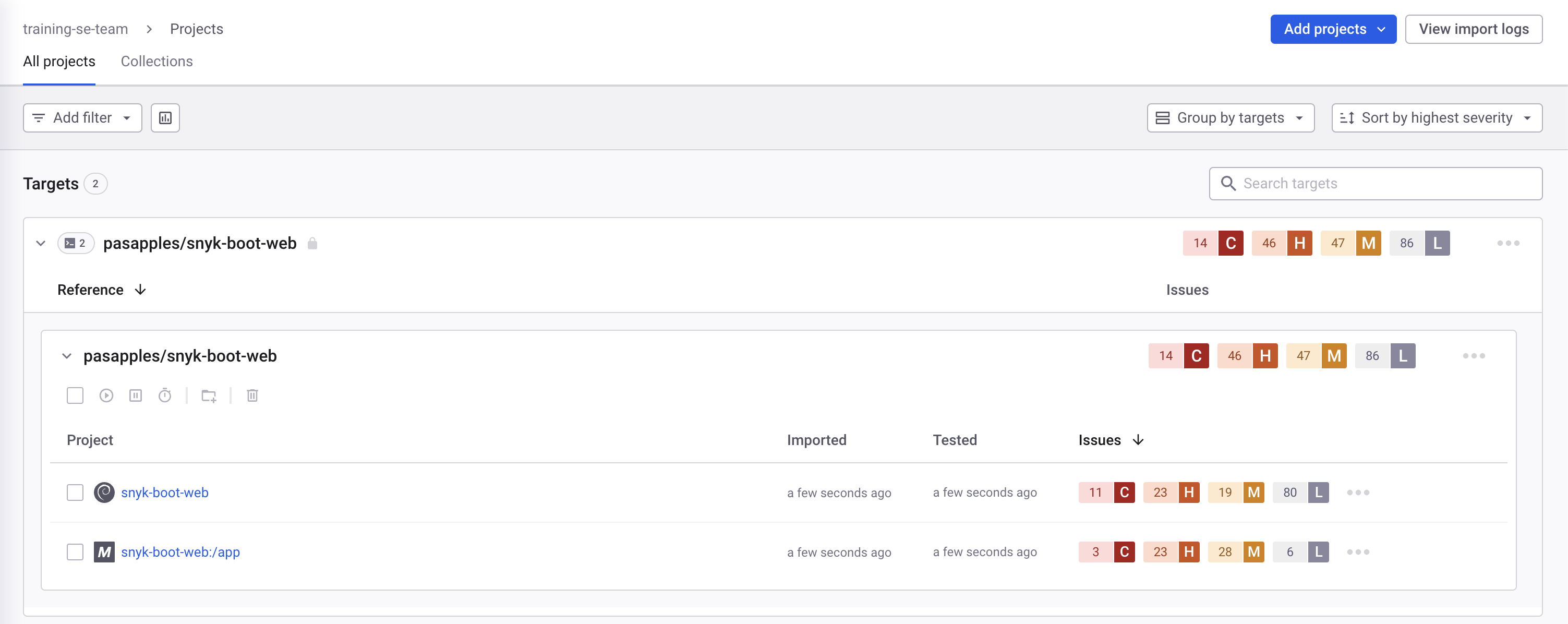Open the Group by targets dropdown
This screenshot has height=624, width=1568.
[x=1230, y=117]
